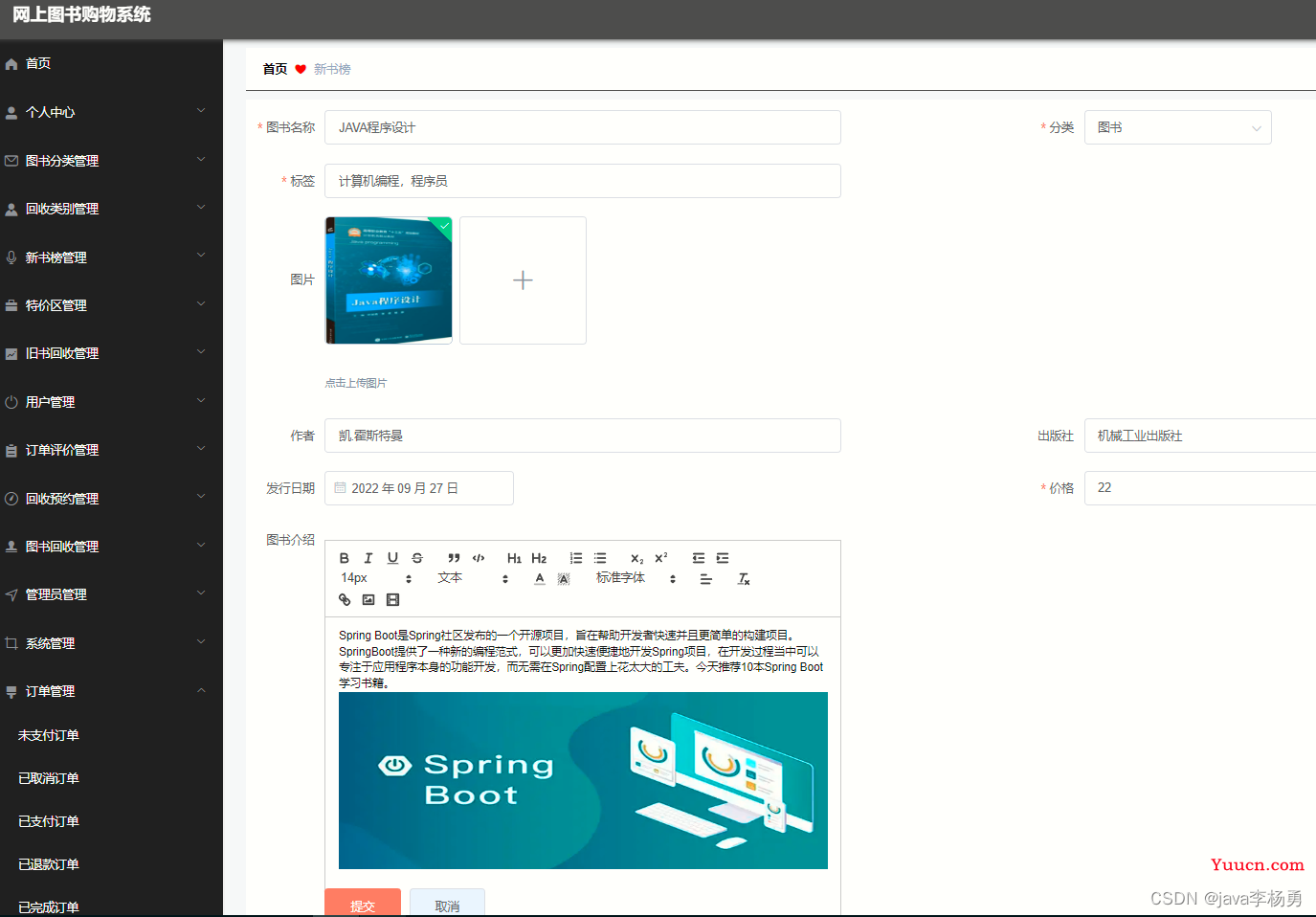
Task: Toggle underline formatting in the editor
Action: click(x=392, y=558)
